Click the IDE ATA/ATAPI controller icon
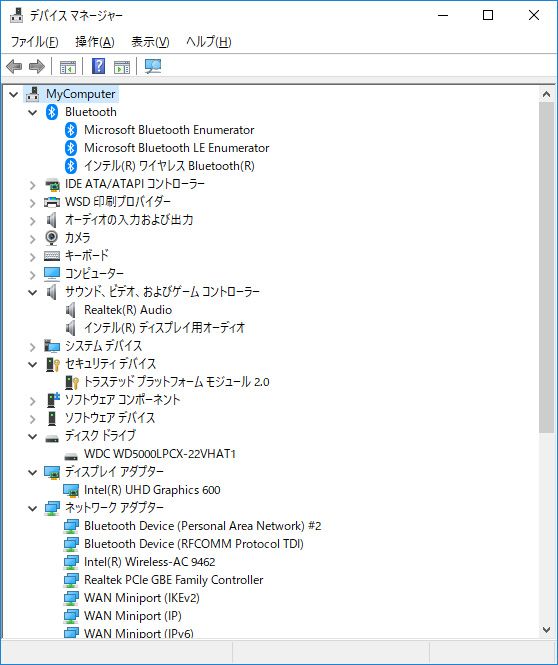558x665 pixels. [x=52, y=184]
